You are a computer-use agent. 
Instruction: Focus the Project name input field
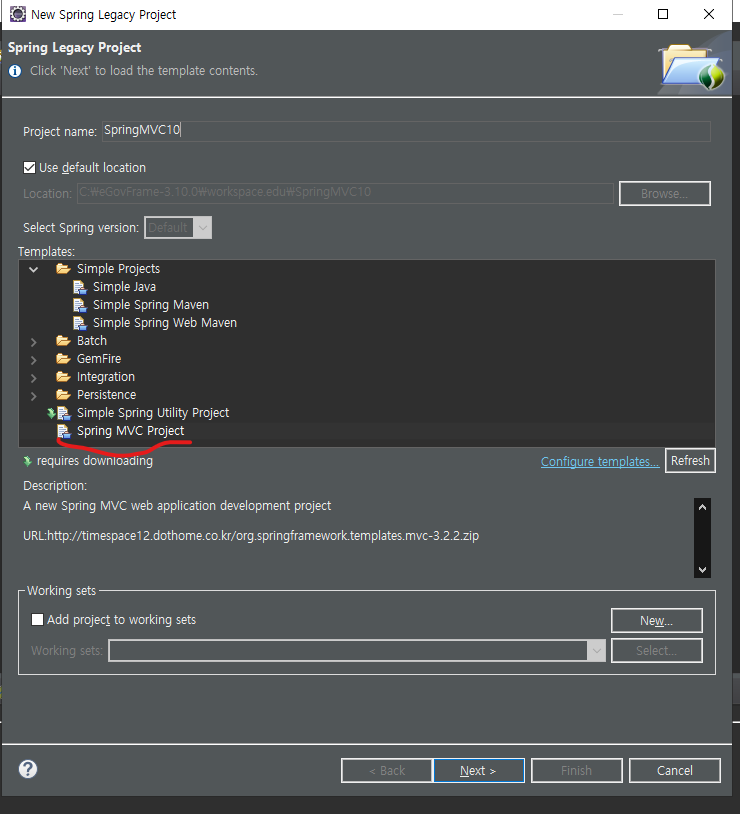pos(406,131)
